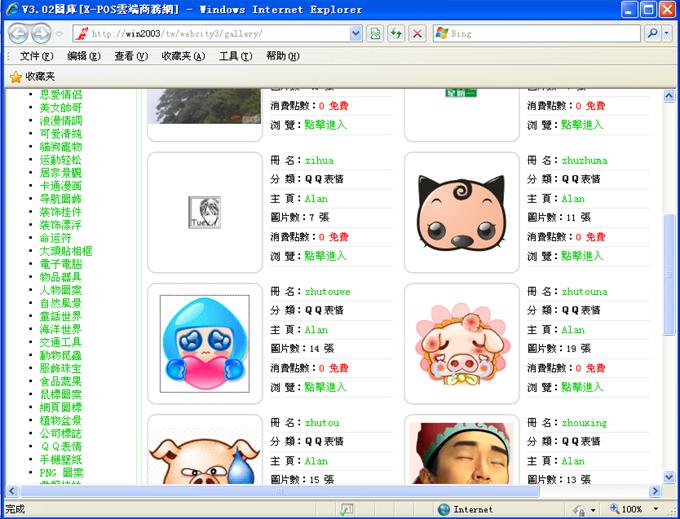
Task: Click 點擊進入 link for zhutouwe gallery
Action: 325,387
